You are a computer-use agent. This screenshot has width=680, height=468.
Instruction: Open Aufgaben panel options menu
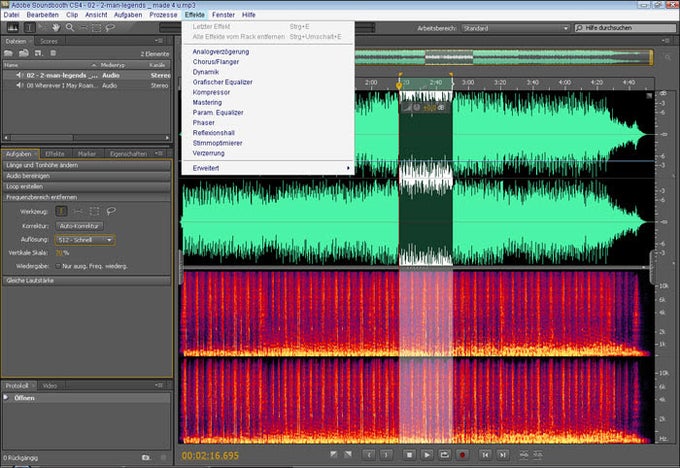159,153
